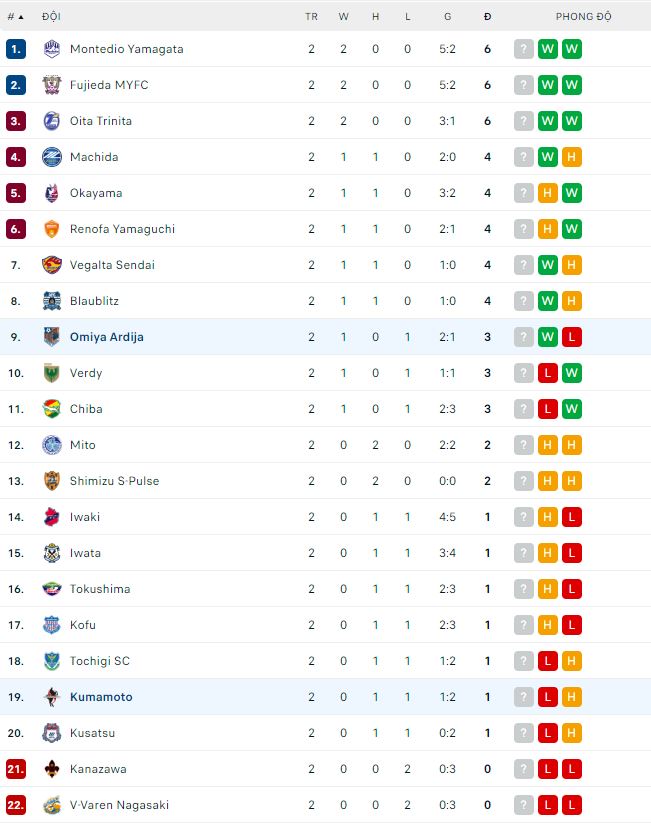Click the Vegalta Sendai crest icon
The image size is (651, 827).
click(x=52, y=265)
